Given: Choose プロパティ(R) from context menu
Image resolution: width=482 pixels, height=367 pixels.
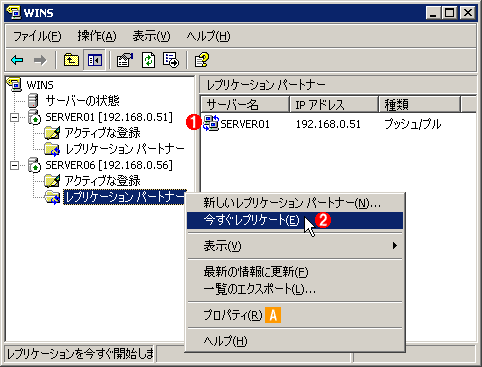Looking at the screenshot, I should click(295, 315).
